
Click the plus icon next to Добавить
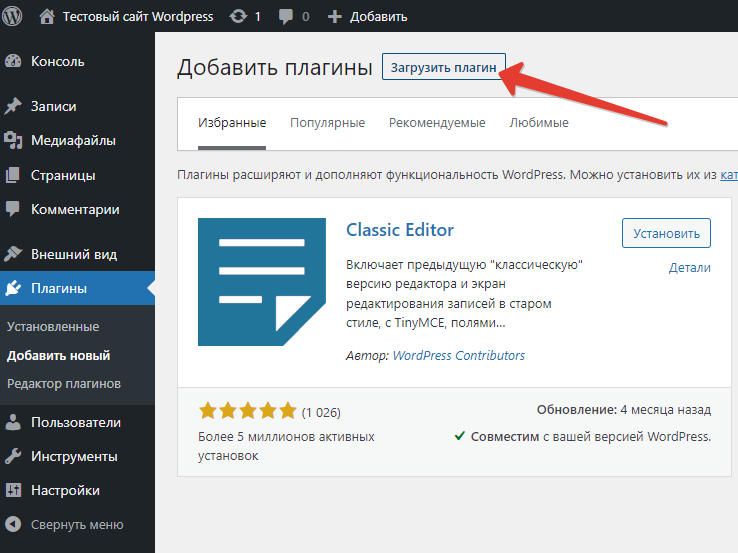pos(334,17)
